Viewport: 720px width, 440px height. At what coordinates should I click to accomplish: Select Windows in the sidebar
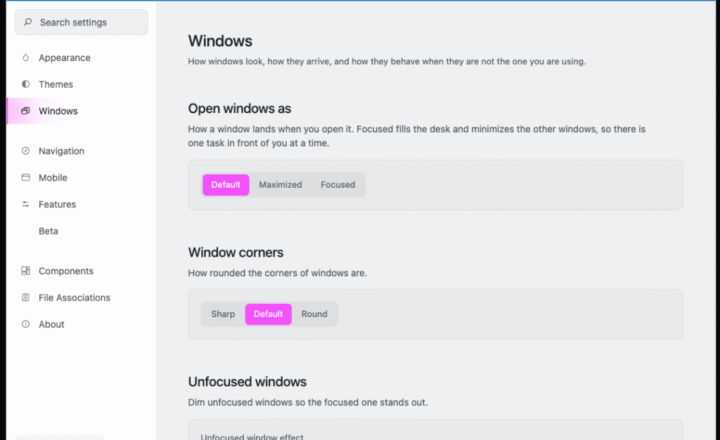point(81,111)
